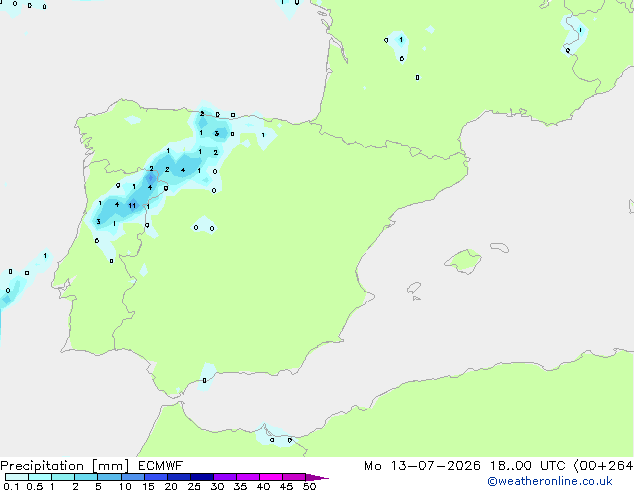
Task: Click the date "13-07-2026"
Action: pyautogui.click(x=435, y=466)
